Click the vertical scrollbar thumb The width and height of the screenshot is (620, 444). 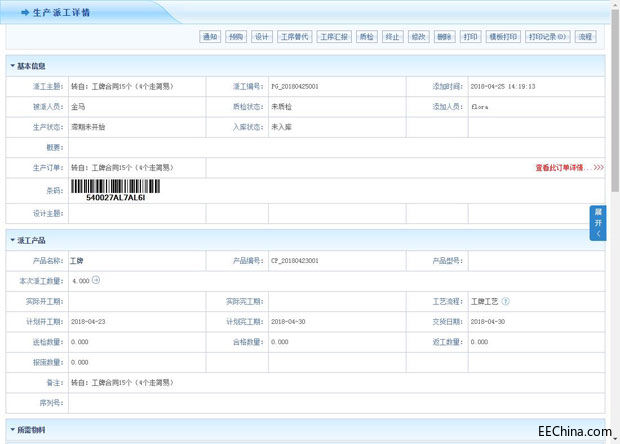coord(615,101)
